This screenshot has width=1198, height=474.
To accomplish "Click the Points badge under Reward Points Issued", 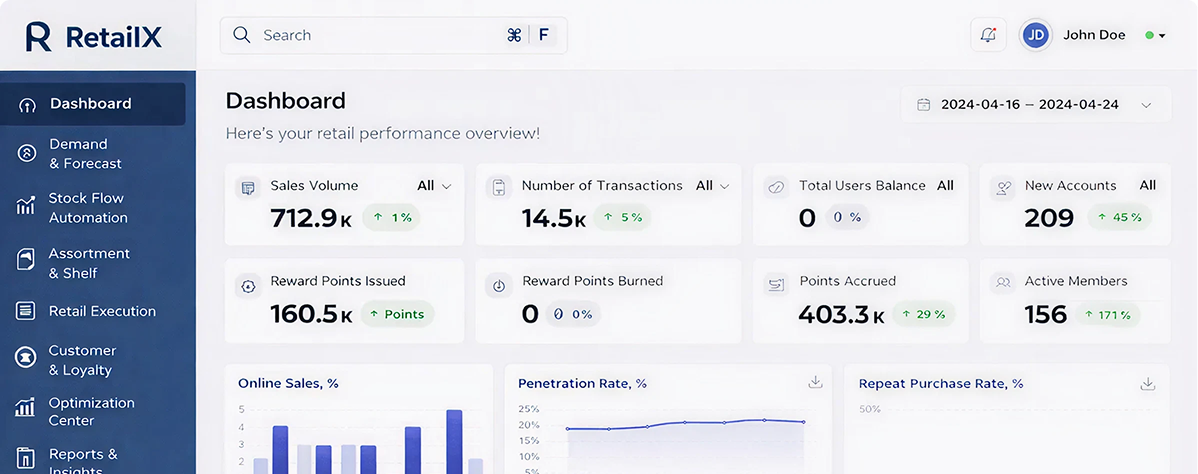I will tap(397, 314).
